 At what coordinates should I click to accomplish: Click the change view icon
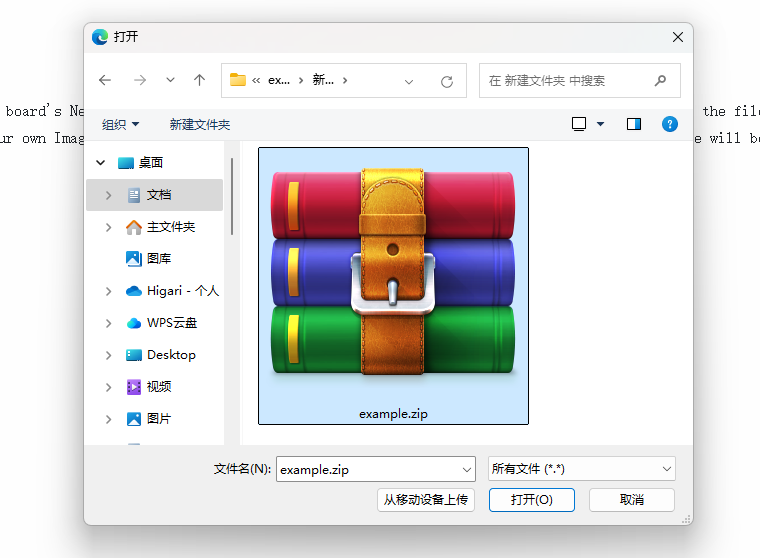point(579,124)
